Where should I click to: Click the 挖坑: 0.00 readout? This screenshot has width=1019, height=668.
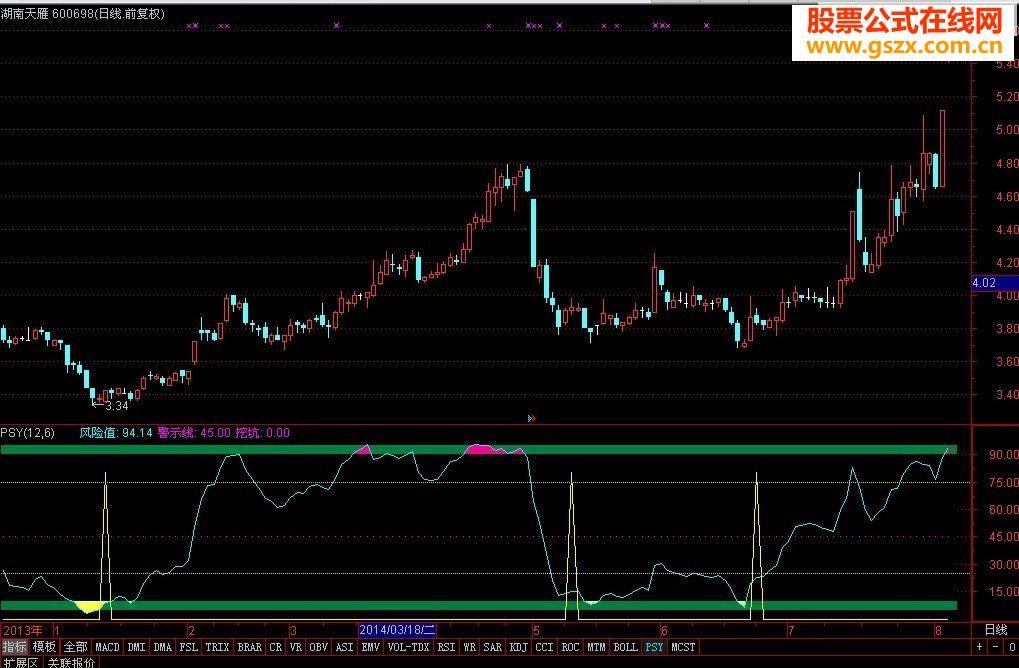[x=262, y=433]
